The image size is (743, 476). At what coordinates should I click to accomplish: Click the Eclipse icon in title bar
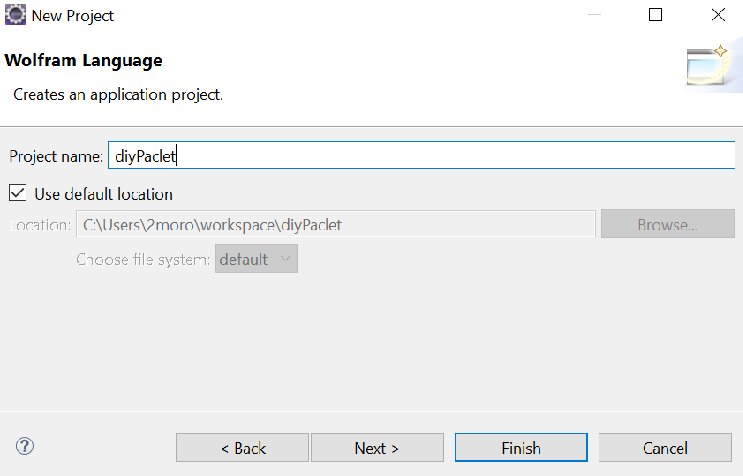(15, 15)
